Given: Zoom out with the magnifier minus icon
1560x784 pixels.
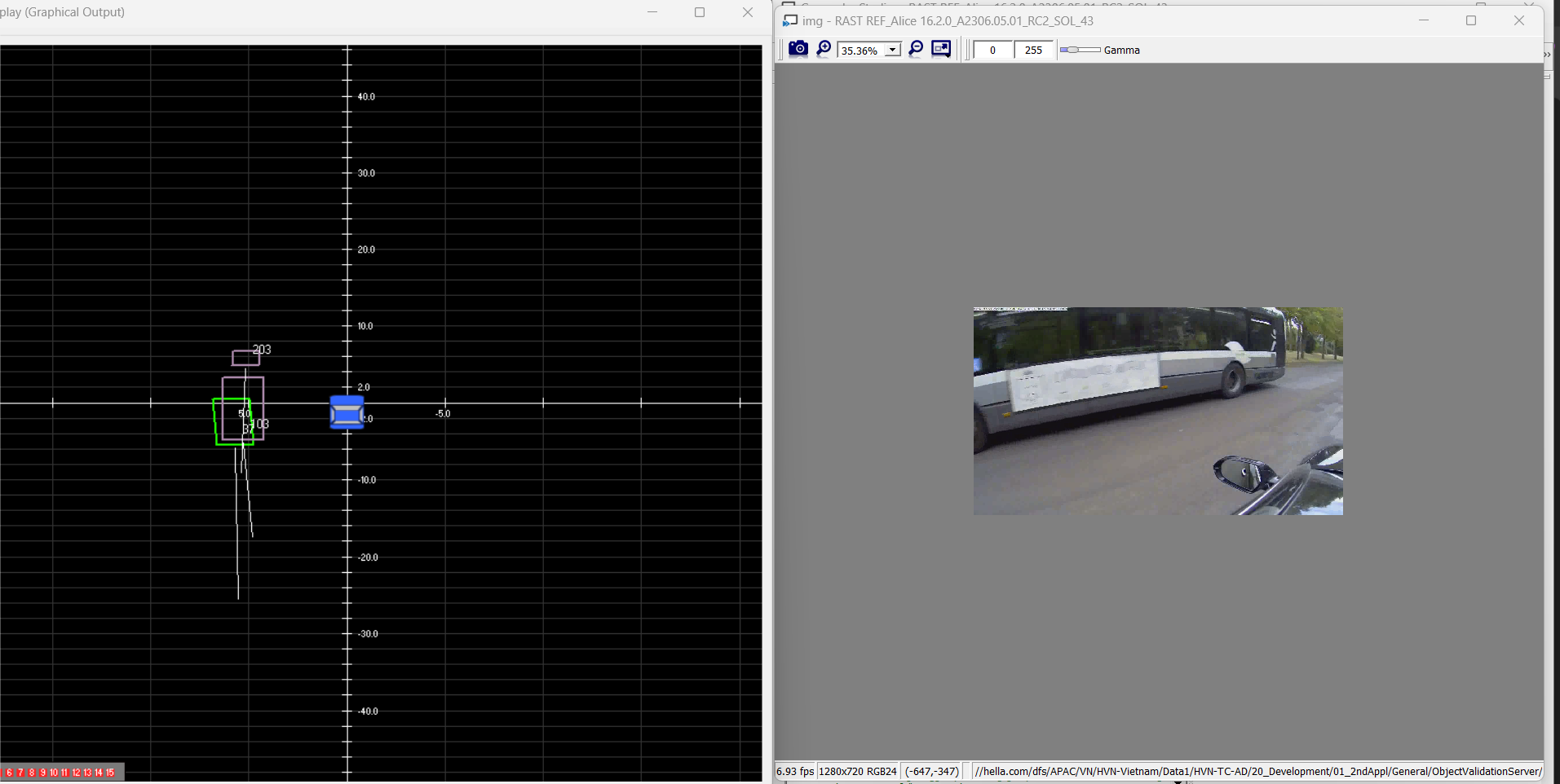Looking at the screenshot, I should 916,49.
